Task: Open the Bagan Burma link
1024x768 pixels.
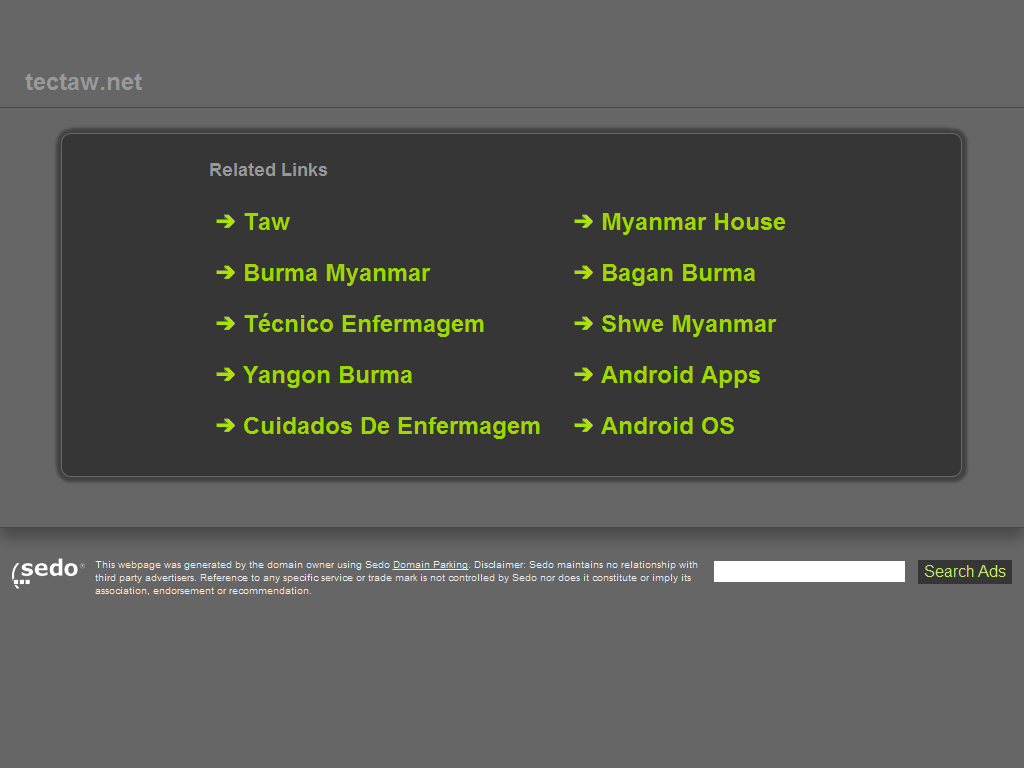Action: coord(678,273)
